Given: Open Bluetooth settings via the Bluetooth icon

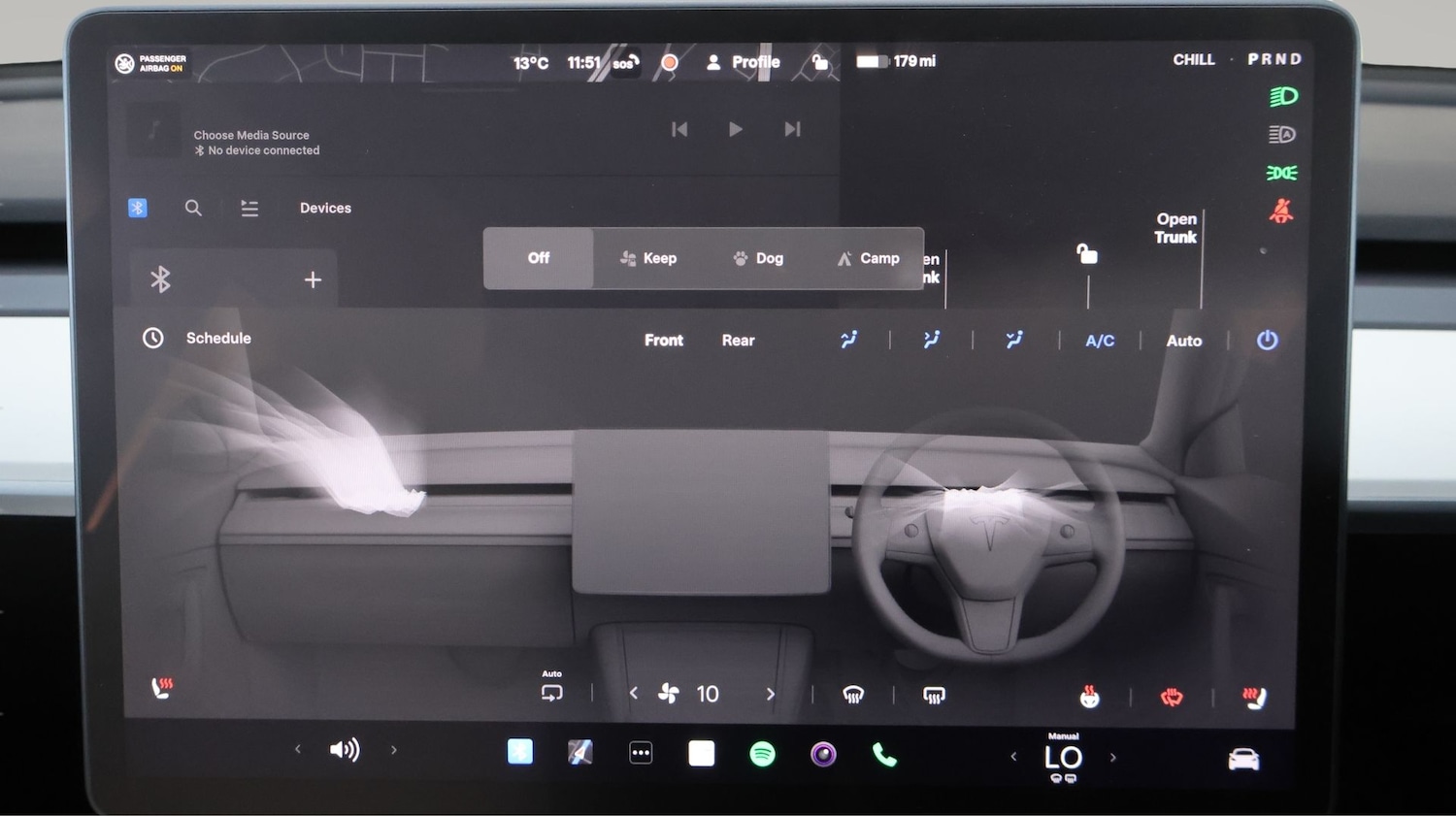Looking at the screenshot, I should (137, 207).
